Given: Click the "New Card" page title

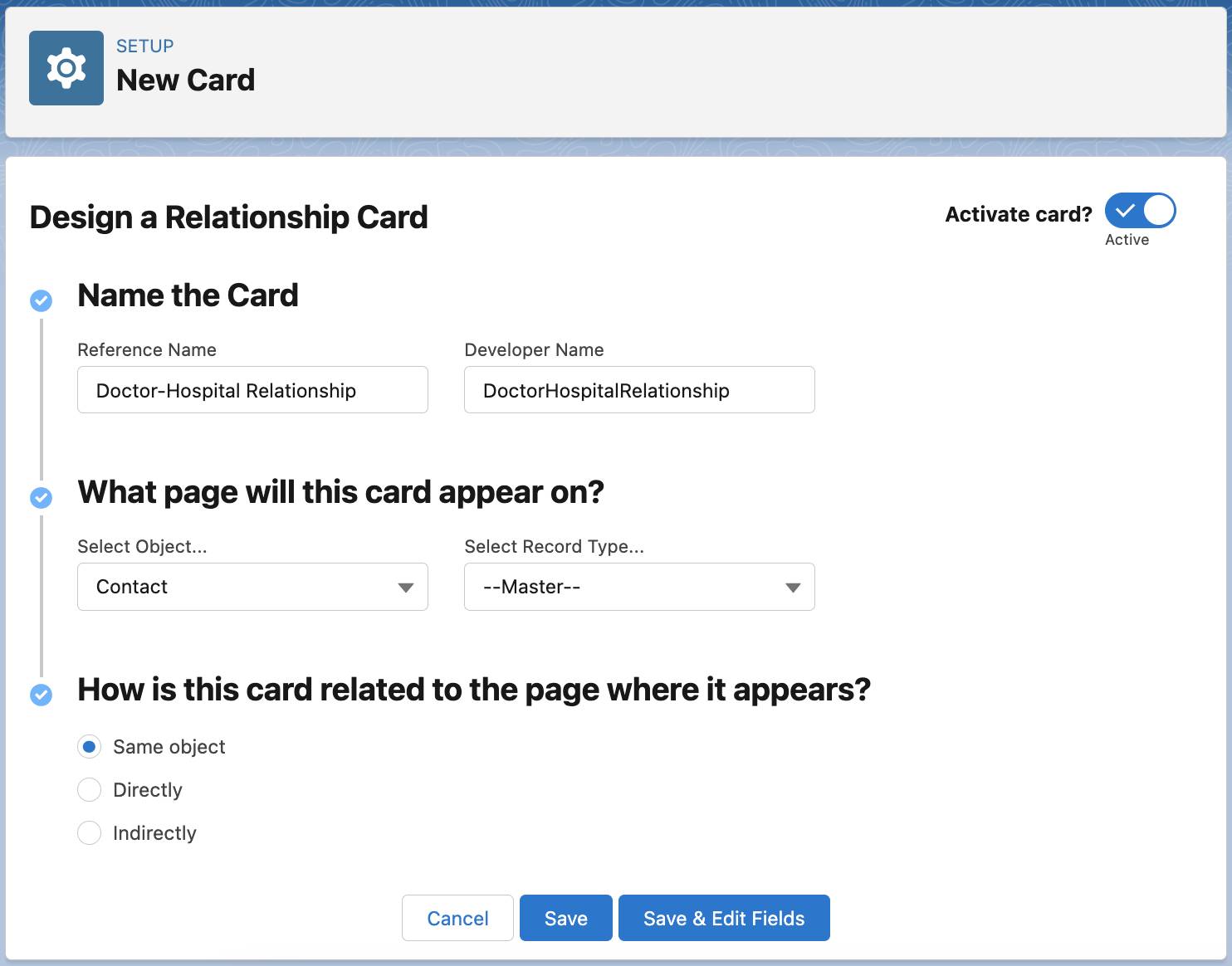Looking at the screenshot, I should coord(185,80).
